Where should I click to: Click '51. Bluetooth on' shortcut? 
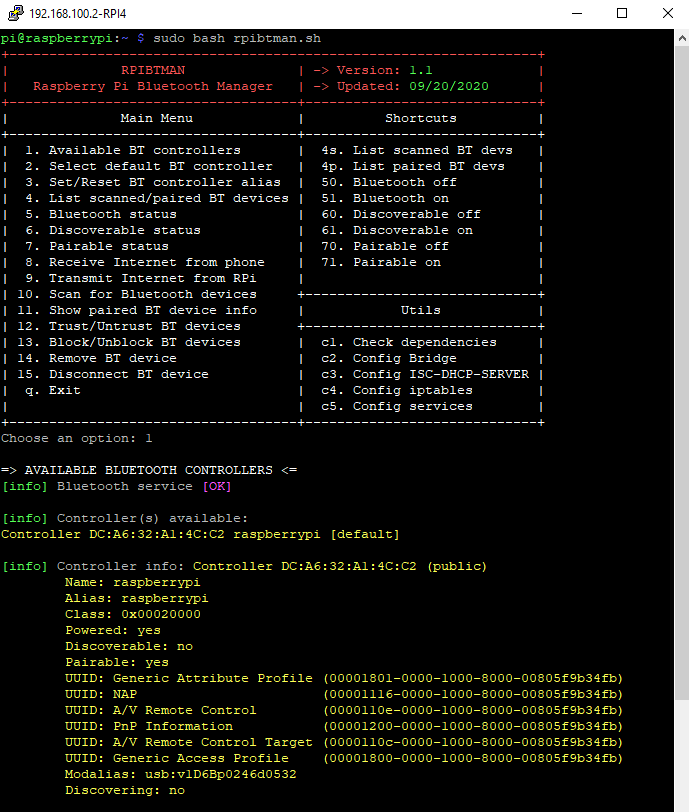click(385, 199)
